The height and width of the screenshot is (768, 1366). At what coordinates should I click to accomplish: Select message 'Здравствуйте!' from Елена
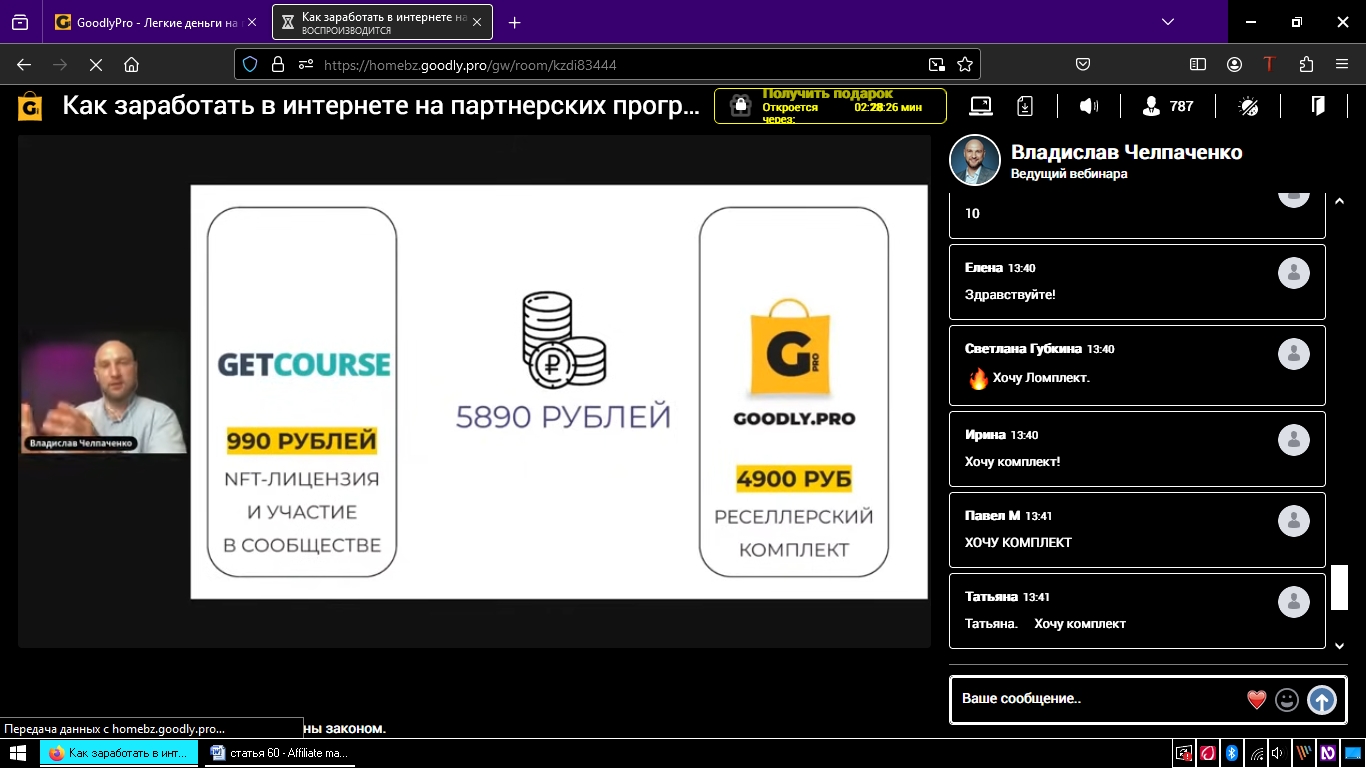[x=1010, y=295]
